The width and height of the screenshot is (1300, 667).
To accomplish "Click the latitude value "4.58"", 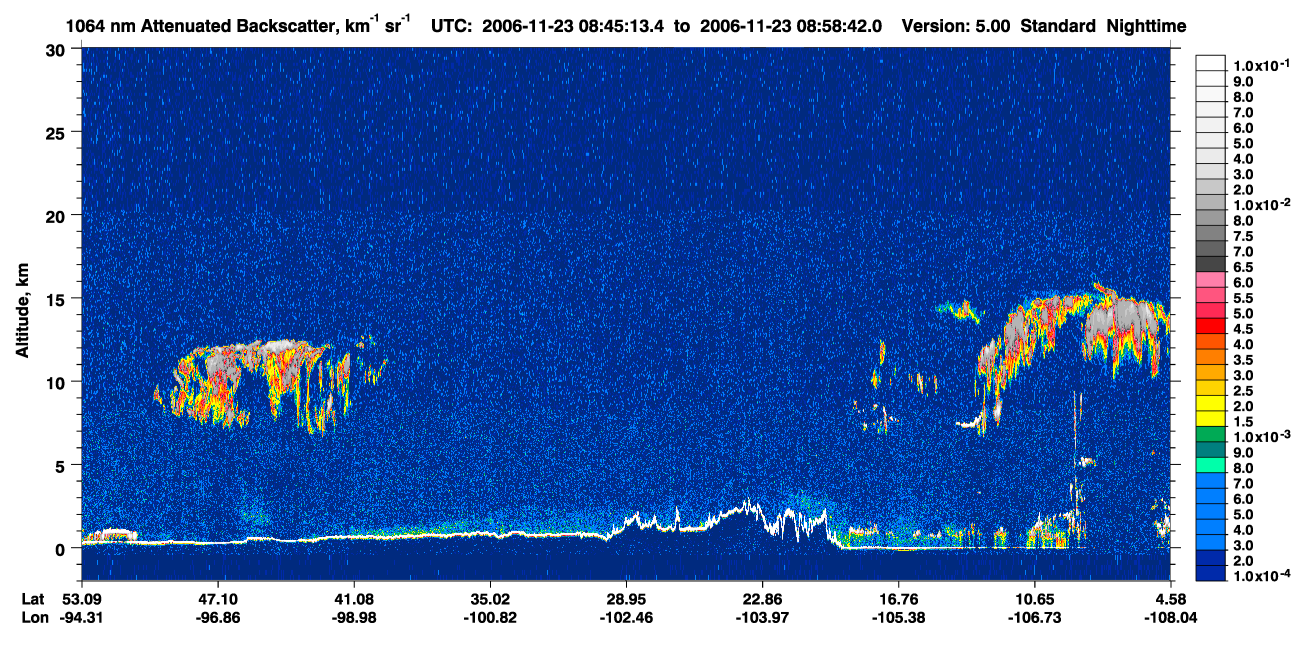I will (1171, 599).
